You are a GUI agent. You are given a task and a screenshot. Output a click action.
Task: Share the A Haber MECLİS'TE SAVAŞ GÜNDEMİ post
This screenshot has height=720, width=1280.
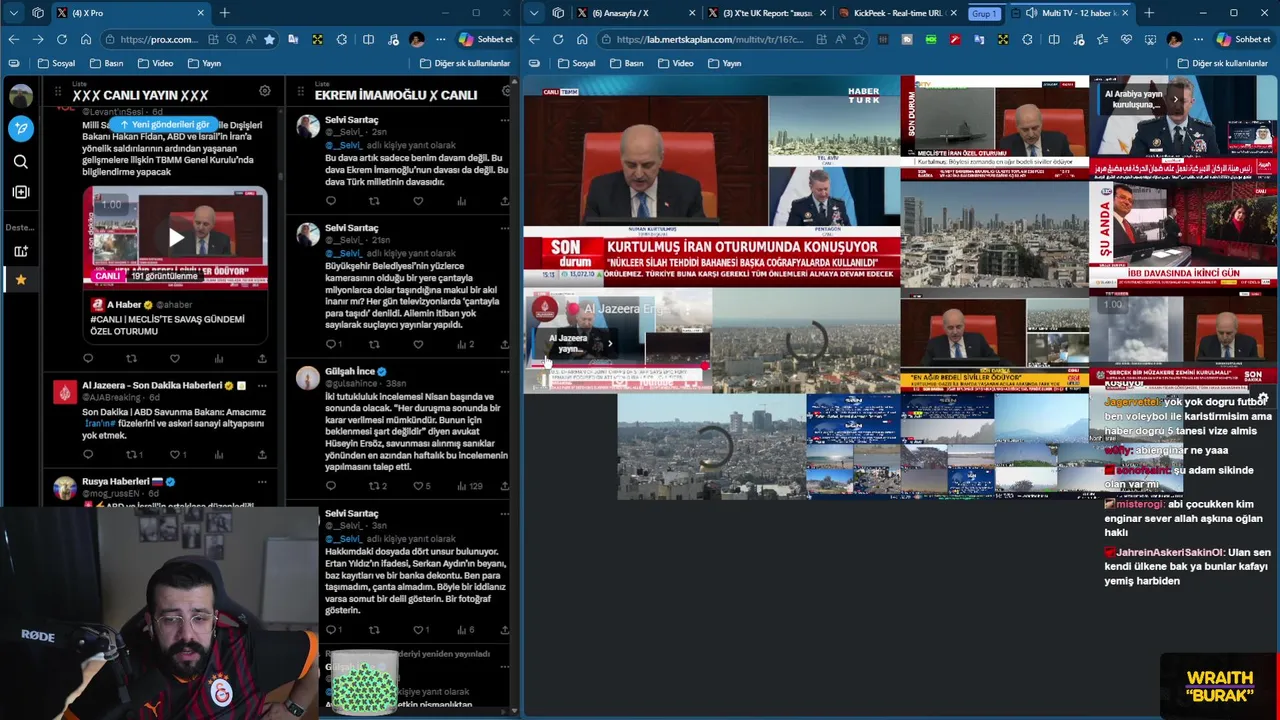pos(262,358)
